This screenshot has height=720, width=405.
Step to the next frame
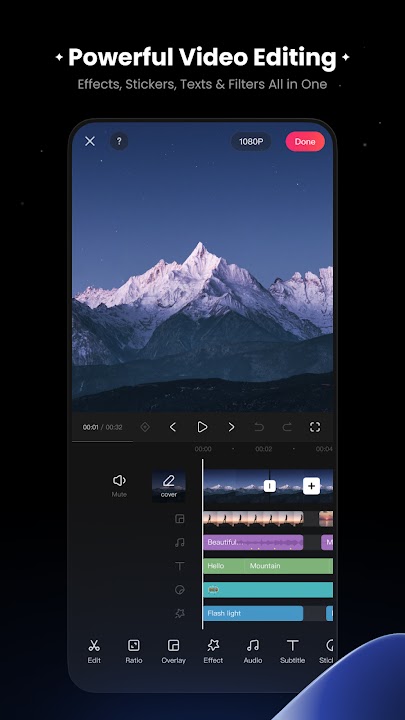click(x=231, y=427)
